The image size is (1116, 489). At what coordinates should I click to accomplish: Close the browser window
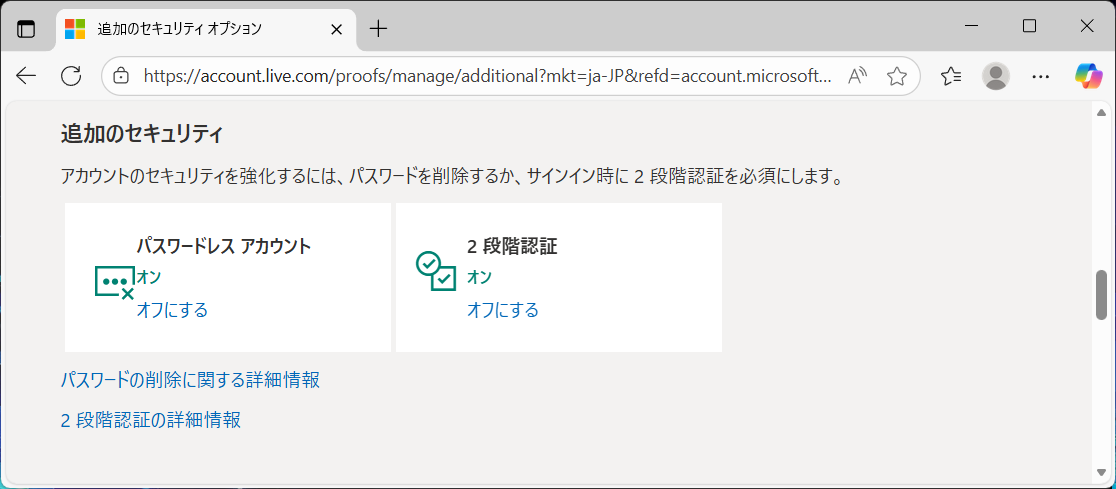(1087, 26)
